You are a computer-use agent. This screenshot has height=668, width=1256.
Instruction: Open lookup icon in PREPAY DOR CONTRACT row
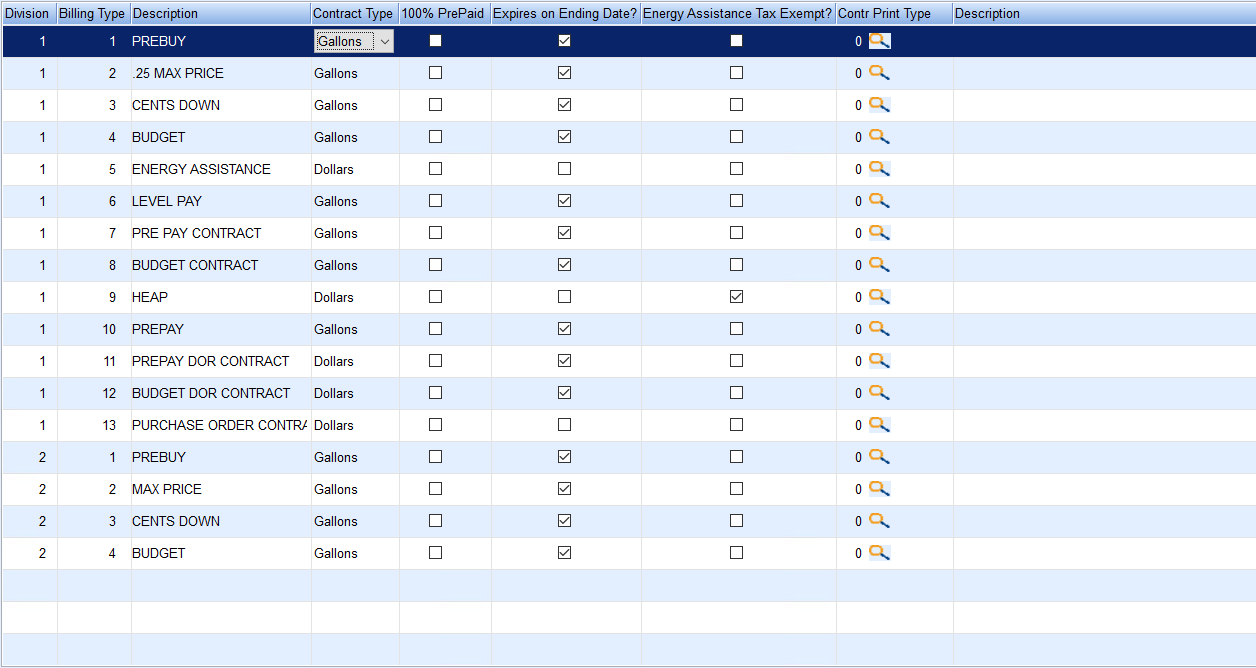[x=879, y=361]
